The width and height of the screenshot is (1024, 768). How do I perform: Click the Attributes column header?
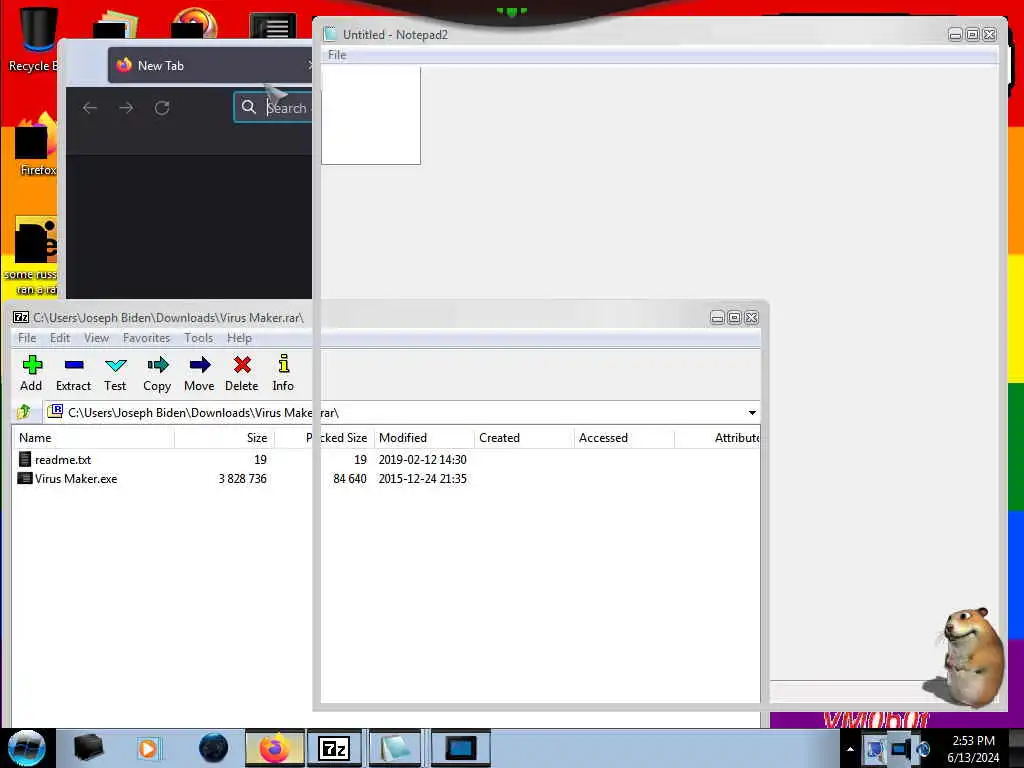pyautogui.click(x=717, y=438)
